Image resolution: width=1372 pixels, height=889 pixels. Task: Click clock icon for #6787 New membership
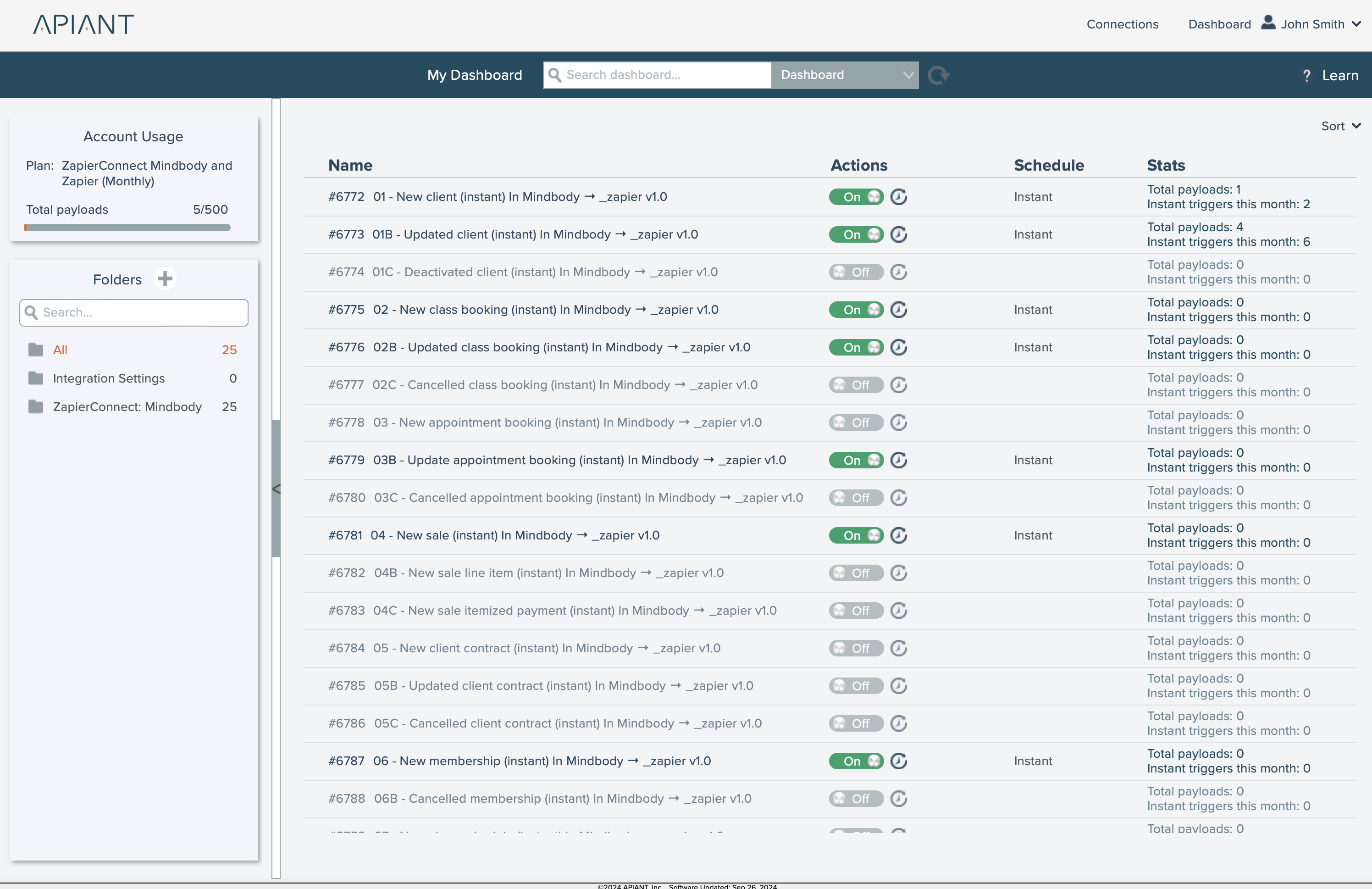(898, 761)
